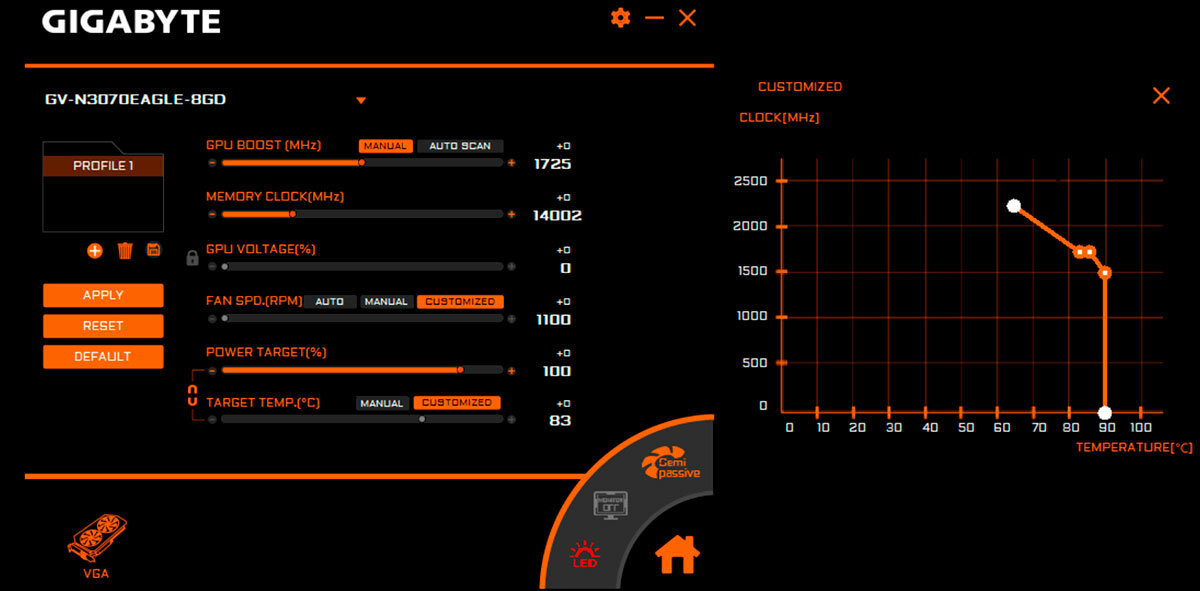Select the white curve point at 0 MHz
The image size is (1200, 591).
click(x=1105, y=412)
